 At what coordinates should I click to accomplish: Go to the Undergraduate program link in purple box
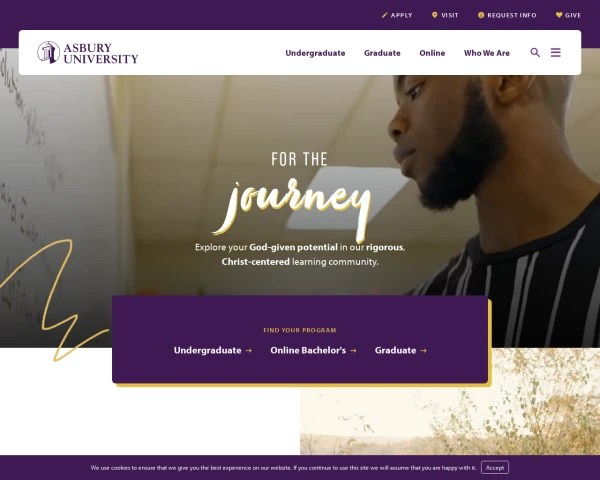point(207,350)
